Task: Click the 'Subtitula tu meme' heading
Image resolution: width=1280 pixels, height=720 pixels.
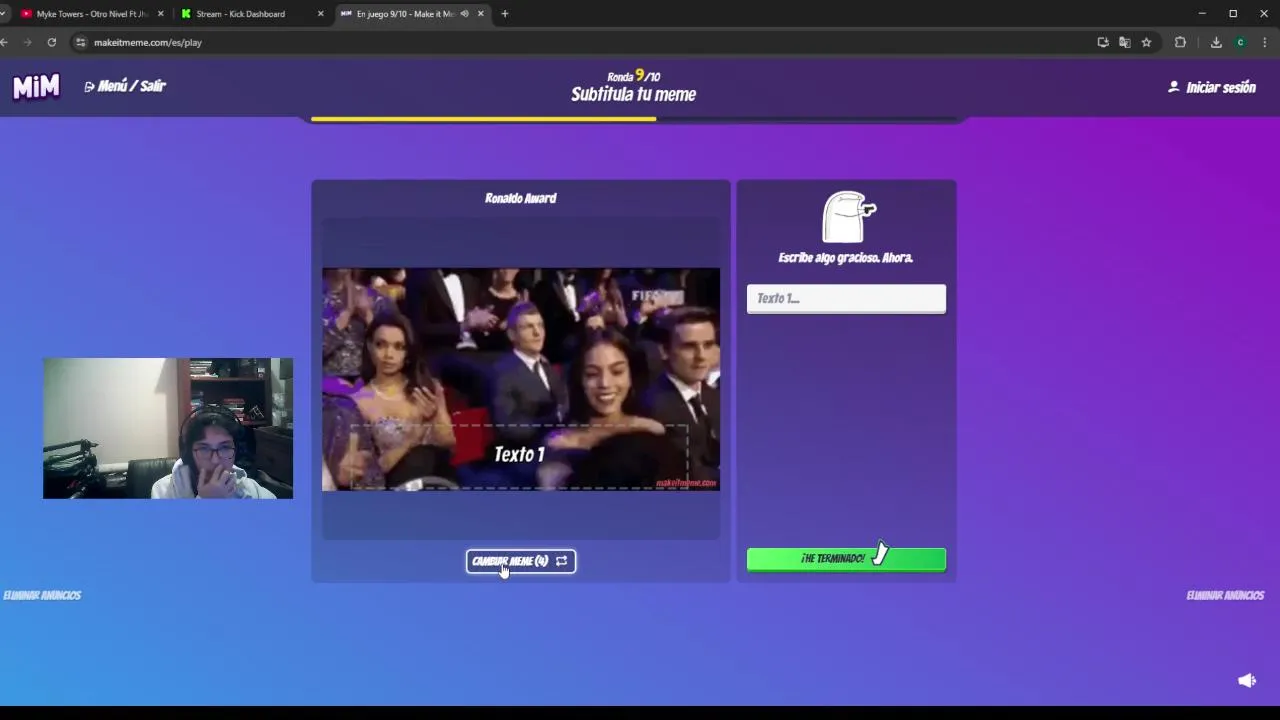Action: [633, 94]
